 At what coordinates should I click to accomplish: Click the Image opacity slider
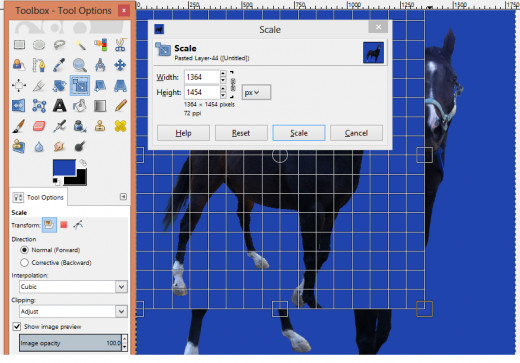click(x=70, y=343)
